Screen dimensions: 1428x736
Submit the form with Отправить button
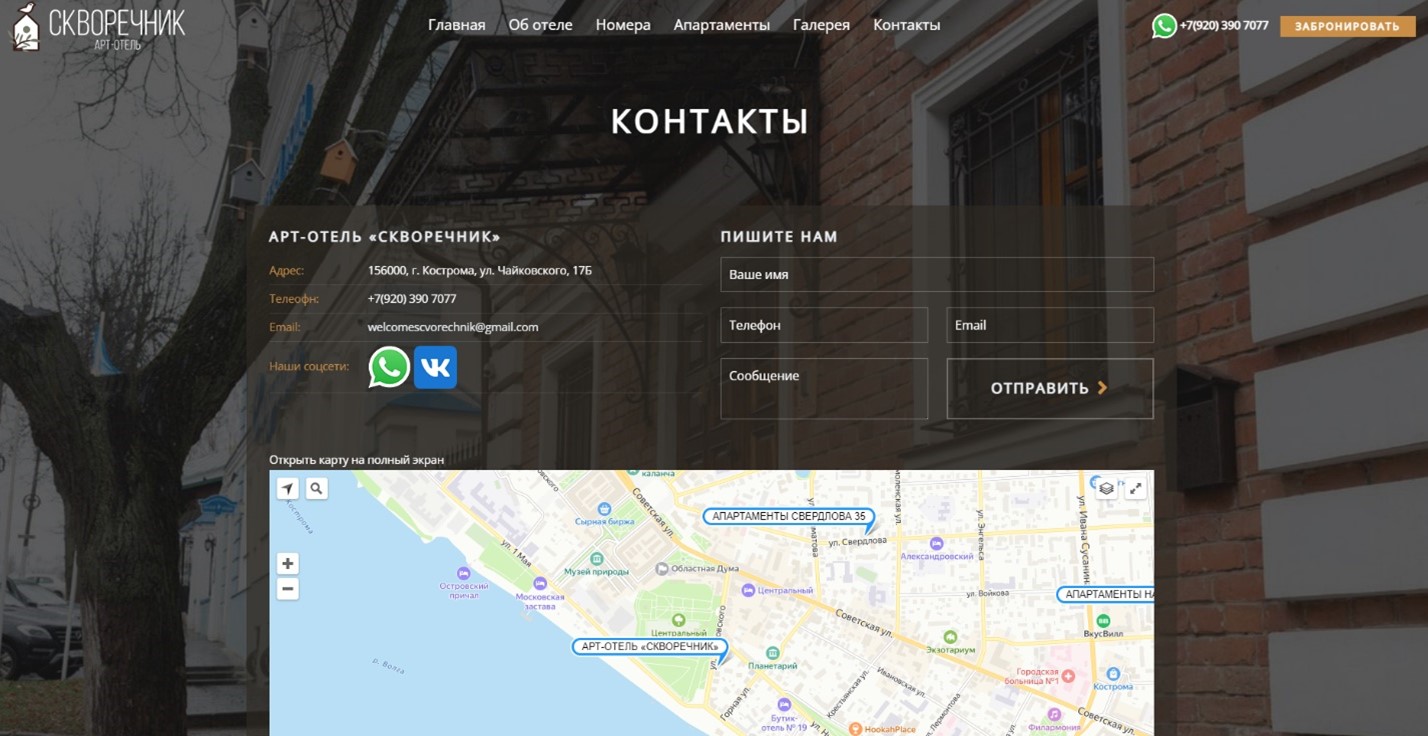[1049, 388]
